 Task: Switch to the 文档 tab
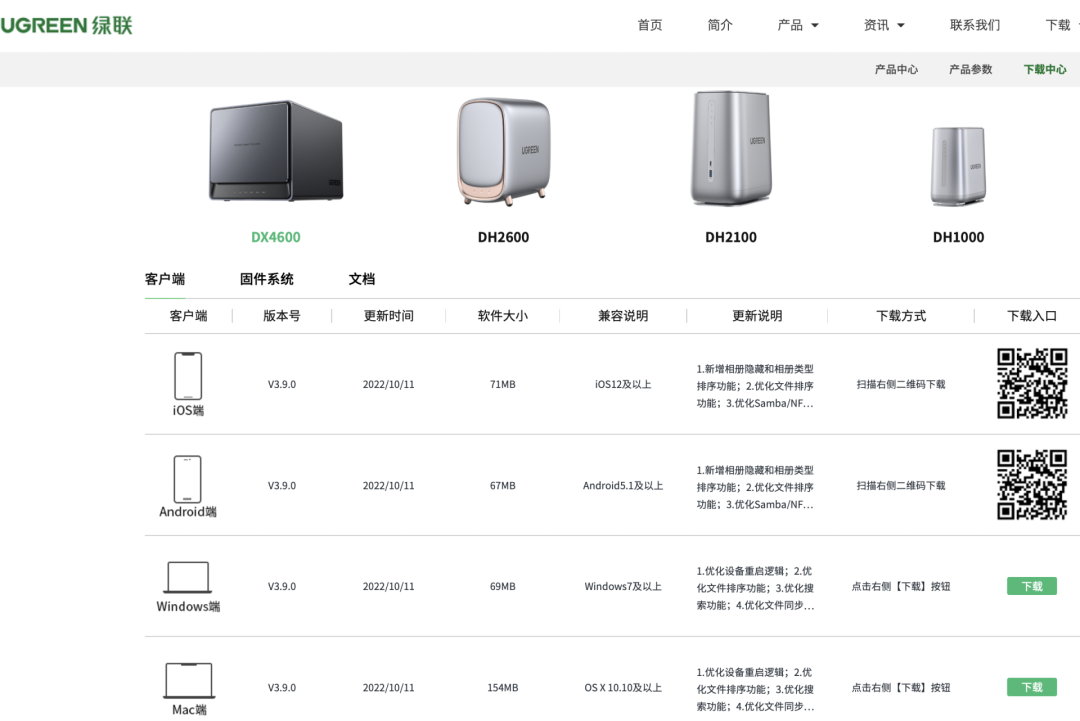[x=362, y=279]
